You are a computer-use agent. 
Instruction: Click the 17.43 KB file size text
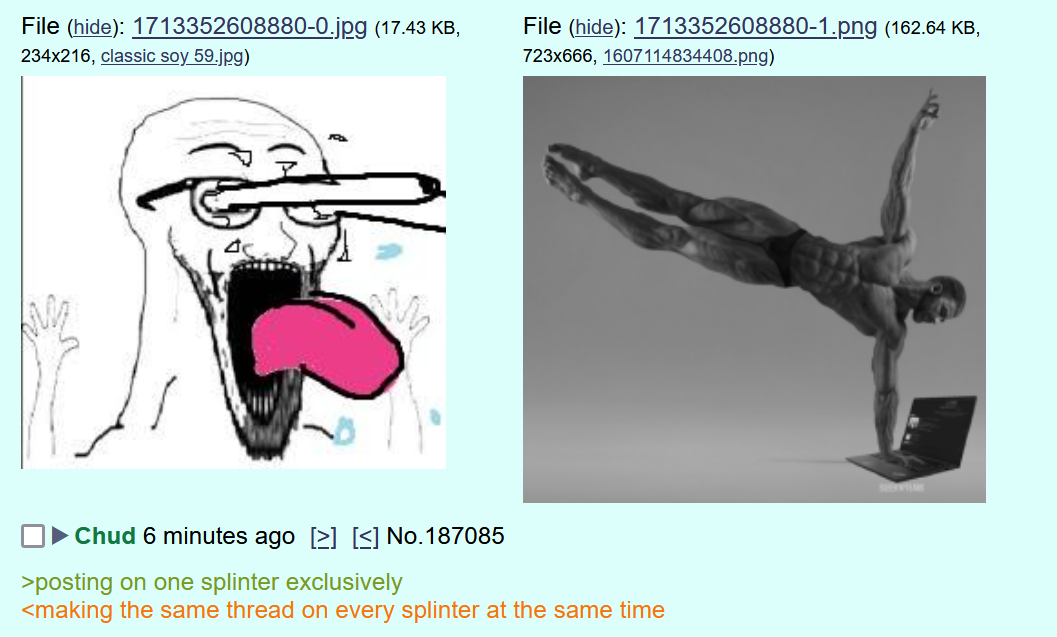[418, 28]
